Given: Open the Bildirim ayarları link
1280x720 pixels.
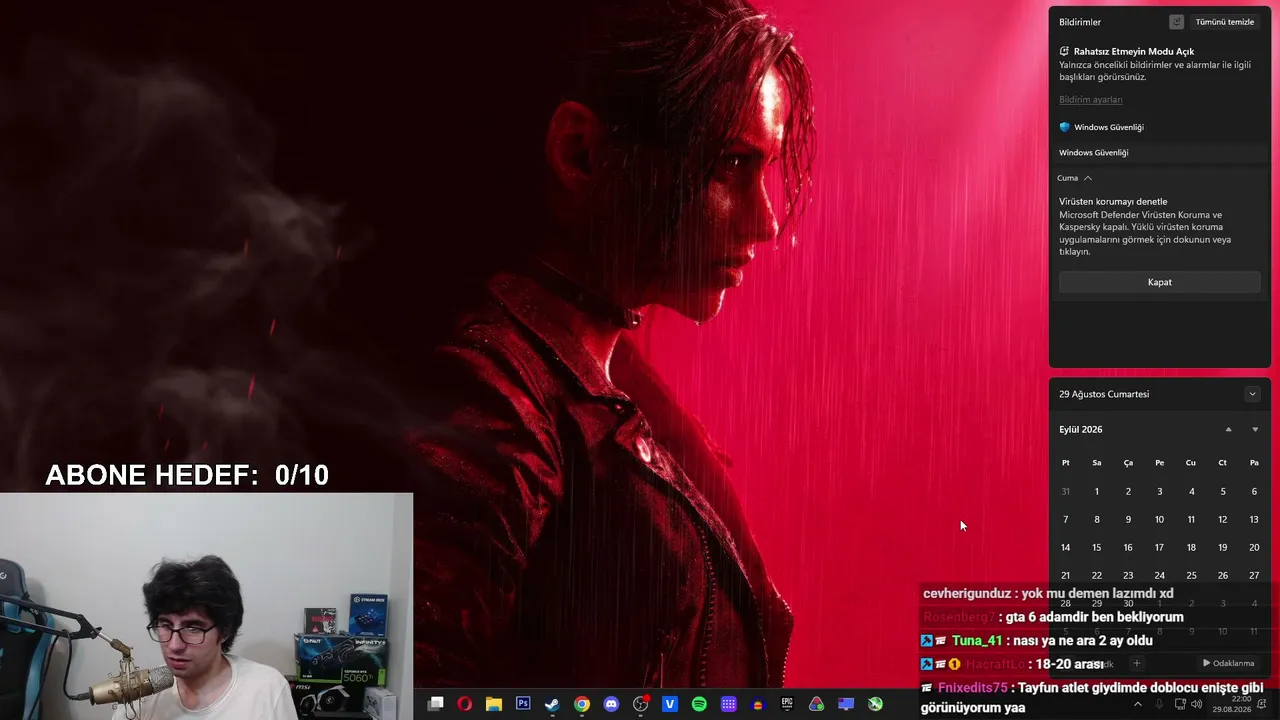Looking at the screenshot, I should pyautogui.click(x=1091, y=100).
